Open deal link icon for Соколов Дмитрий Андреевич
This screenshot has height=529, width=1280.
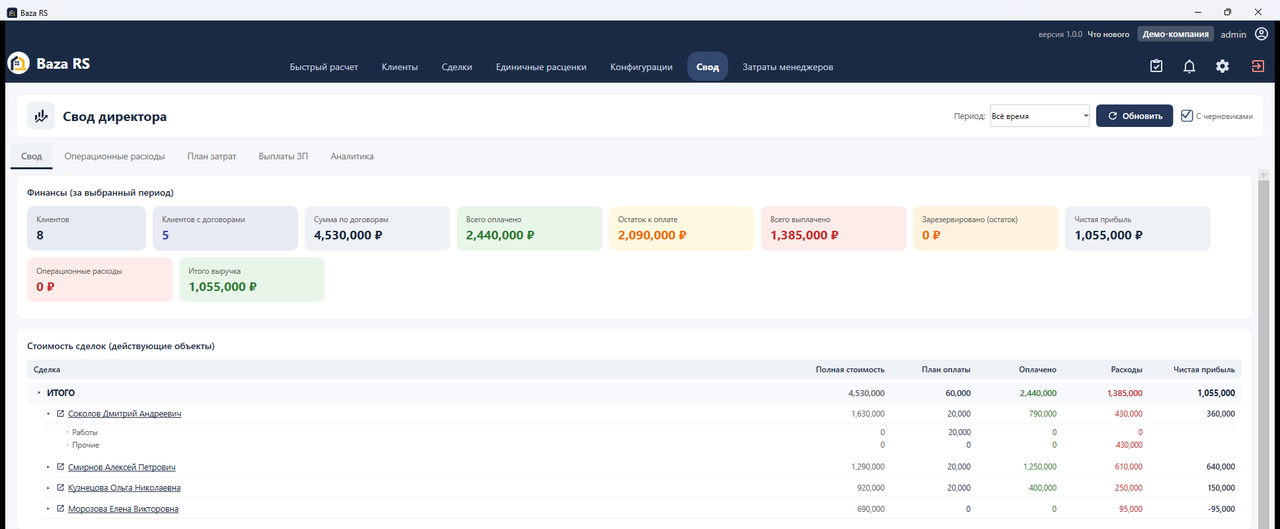[x=60, y=413]
